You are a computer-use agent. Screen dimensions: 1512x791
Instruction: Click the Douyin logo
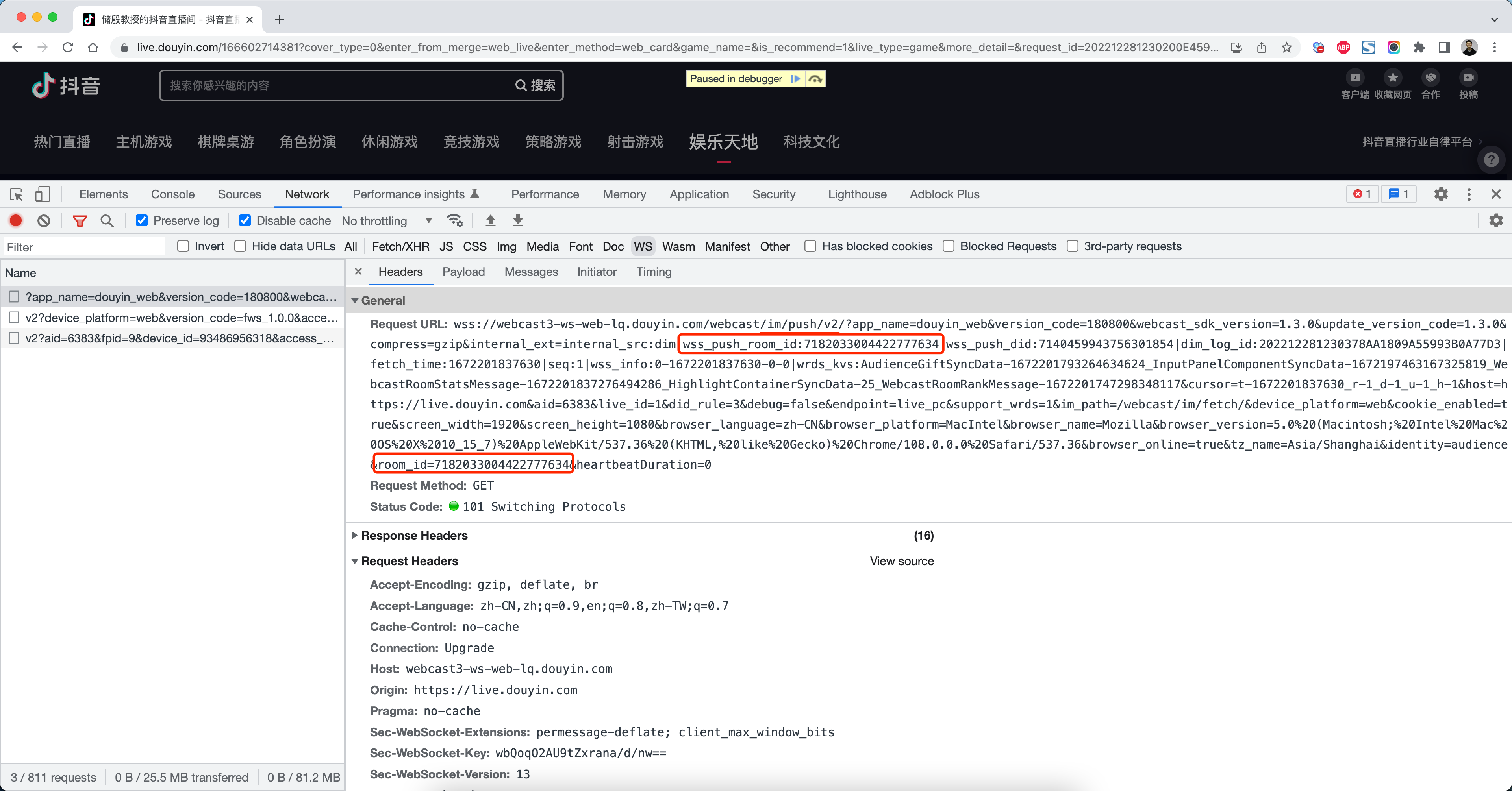click(66, 86)
